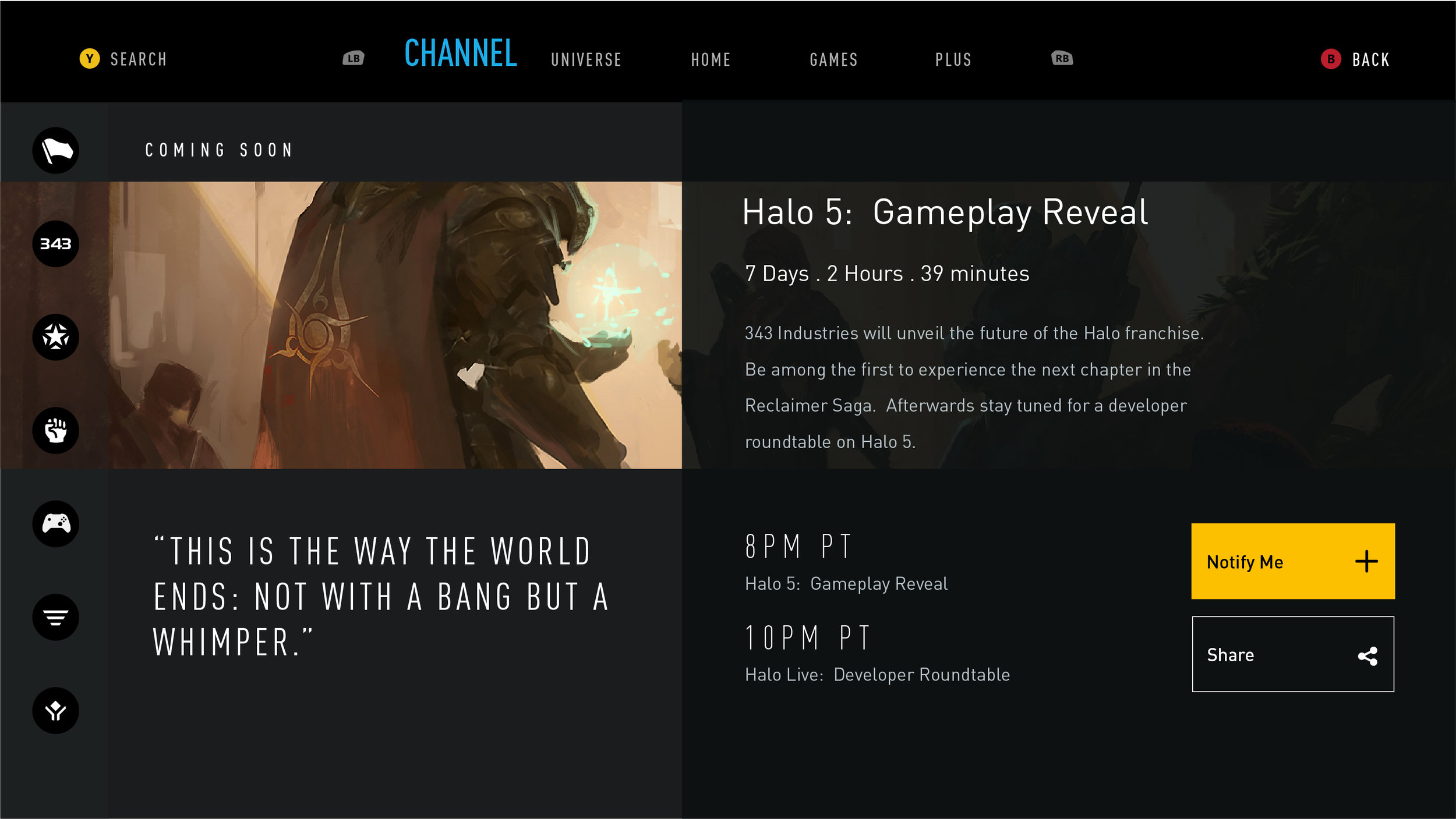This screenshot has width=1456, height=819.
Task: Click the Share label
Action: point(1230,655)
